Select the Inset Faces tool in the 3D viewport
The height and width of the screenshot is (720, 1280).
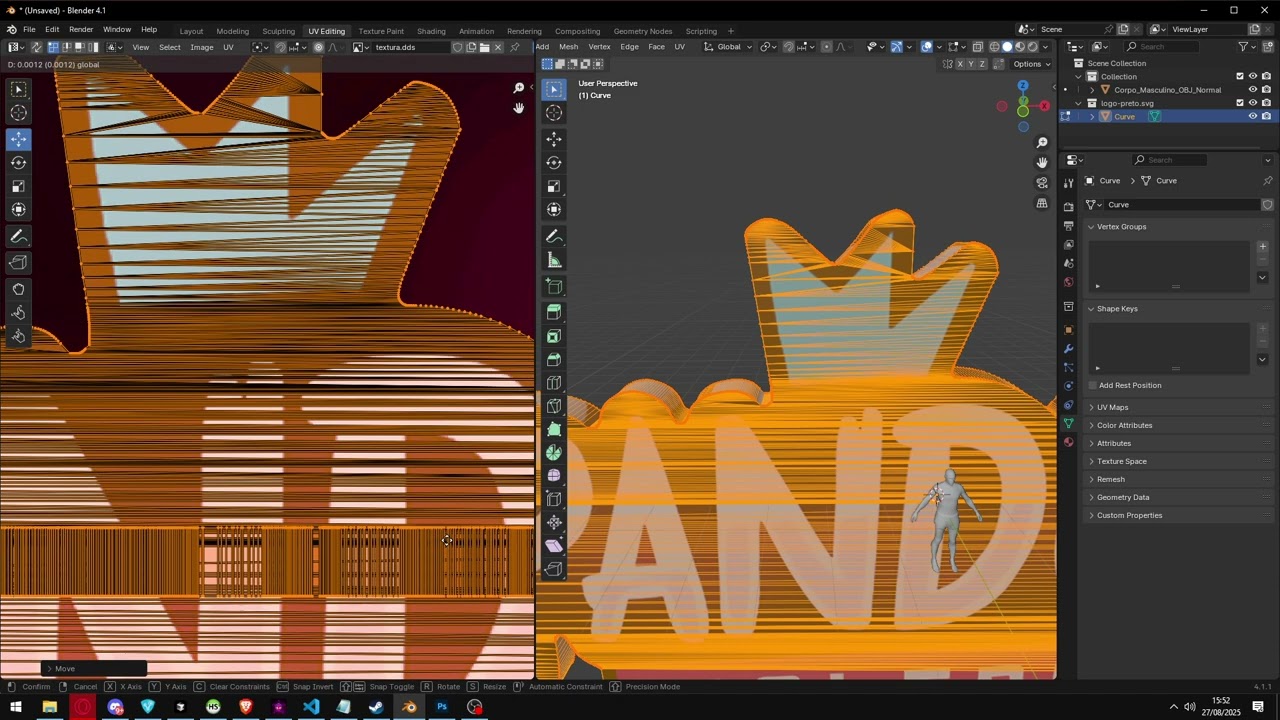[x=554, y=337]
